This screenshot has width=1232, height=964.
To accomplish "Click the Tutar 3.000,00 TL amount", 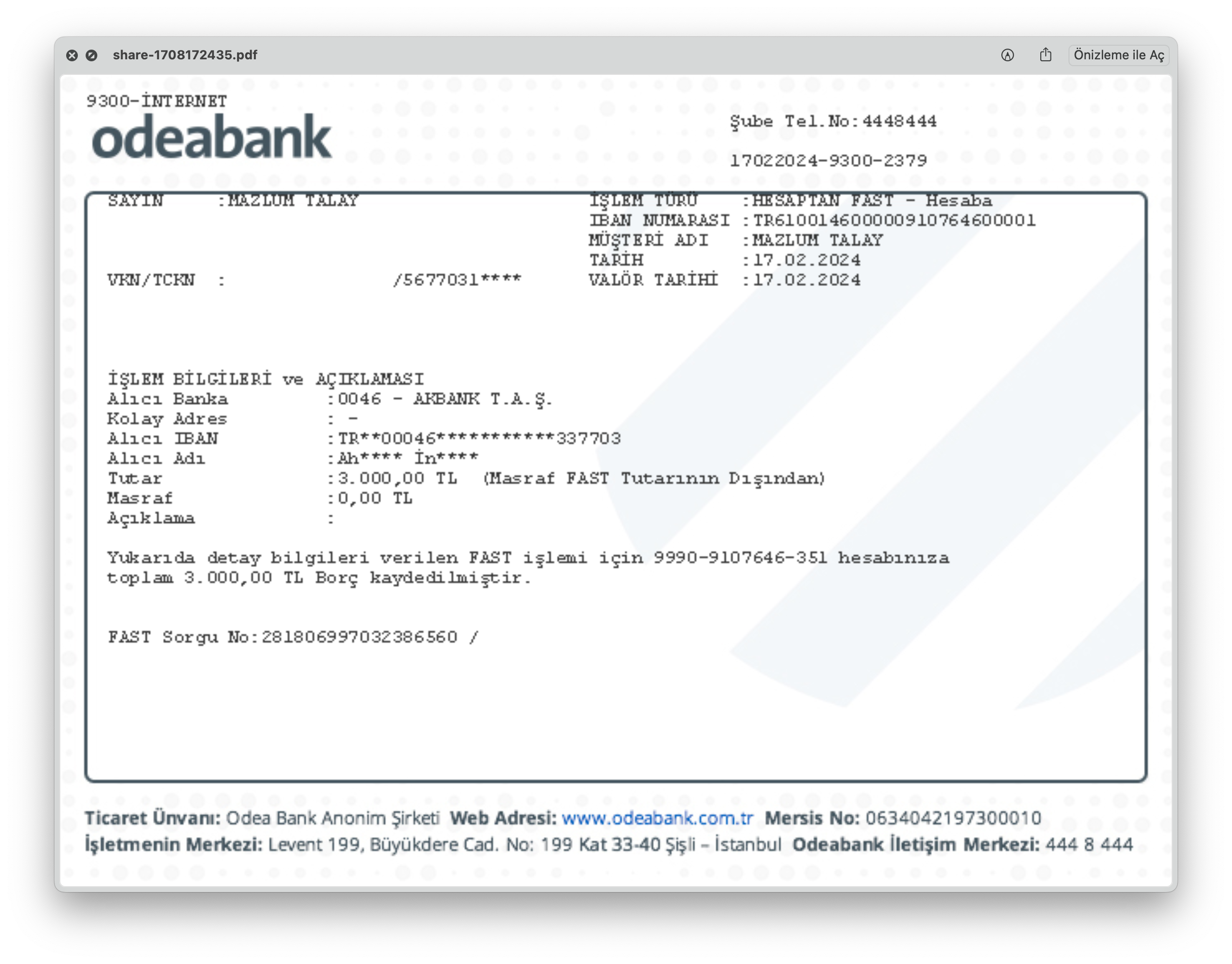I will click(397, 479).
